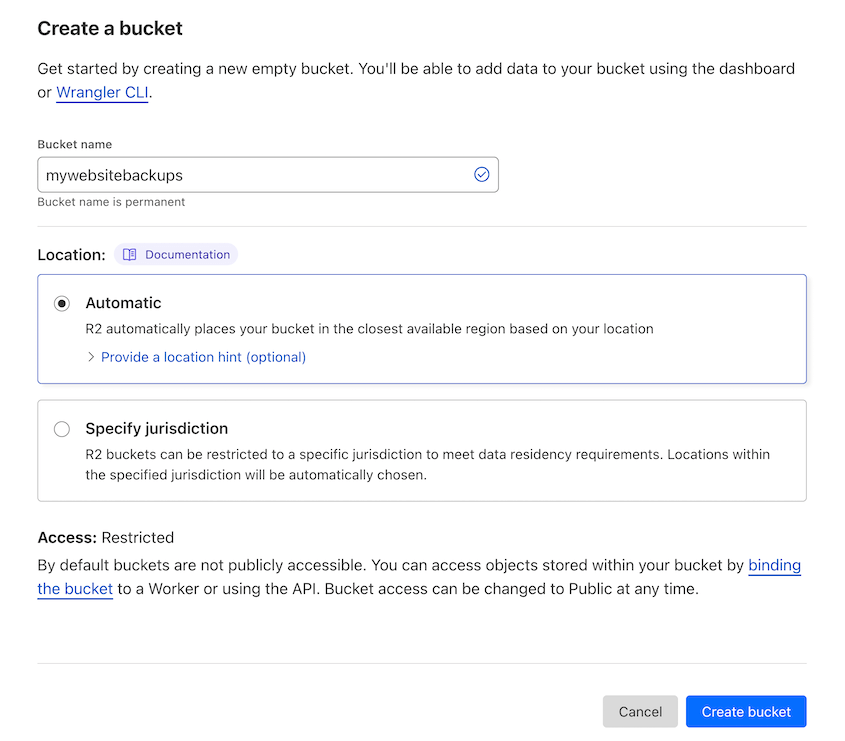Click the chevron beside location hint
Screen dimensions: 845x741
click(x=91, y=357)
